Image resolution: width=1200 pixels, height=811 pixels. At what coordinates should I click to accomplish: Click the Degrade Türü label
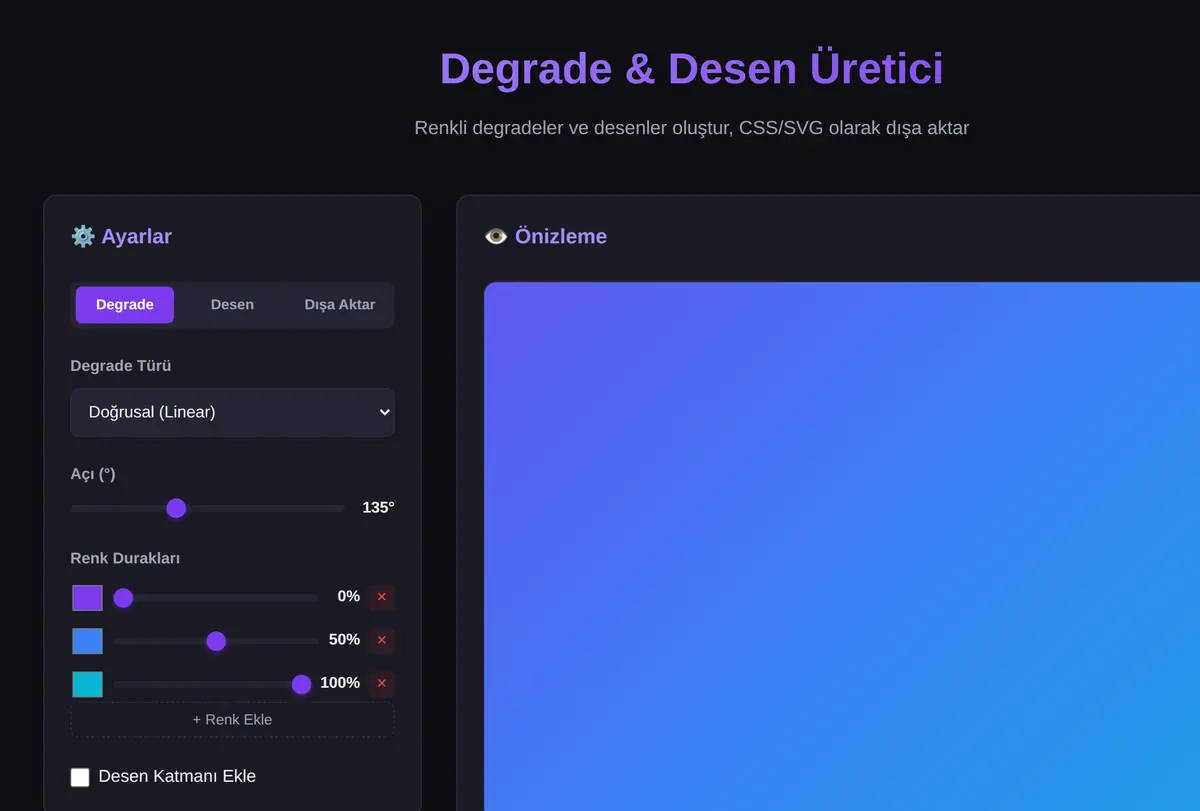[x=121, y=366]
